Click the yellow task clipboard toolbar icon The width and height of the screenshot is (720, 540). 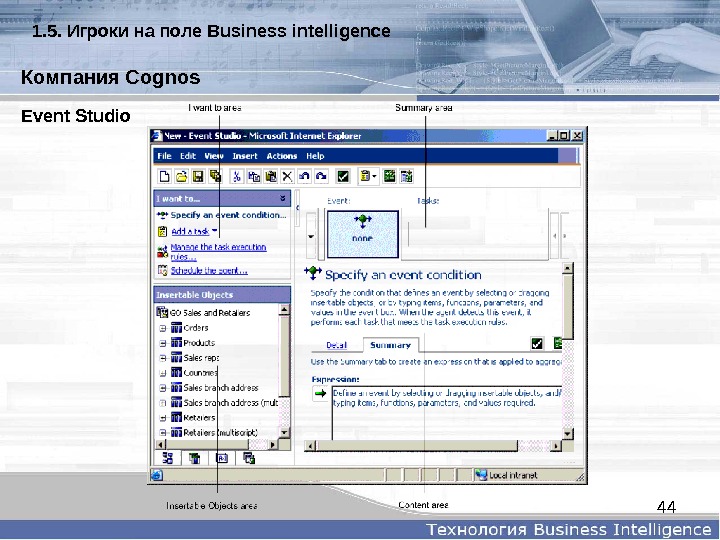tap(366, 176)
